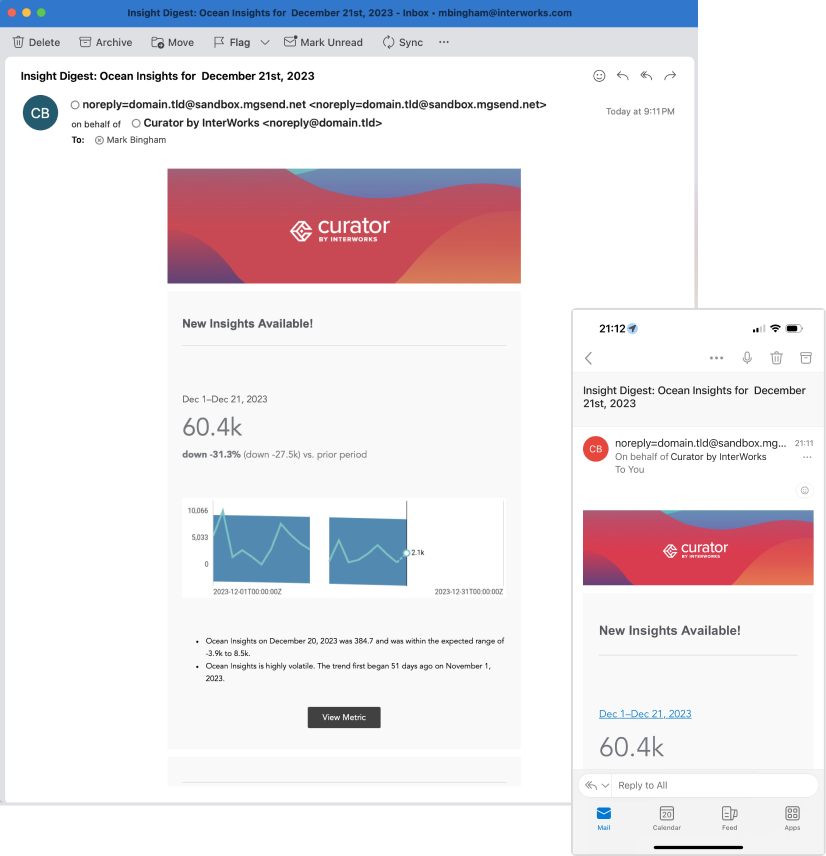Image resolution: width=826 pixels, height=856 pixels.
Task: Click the noreply sandbox.mgsend.net sender address
Action: (314, 104)
